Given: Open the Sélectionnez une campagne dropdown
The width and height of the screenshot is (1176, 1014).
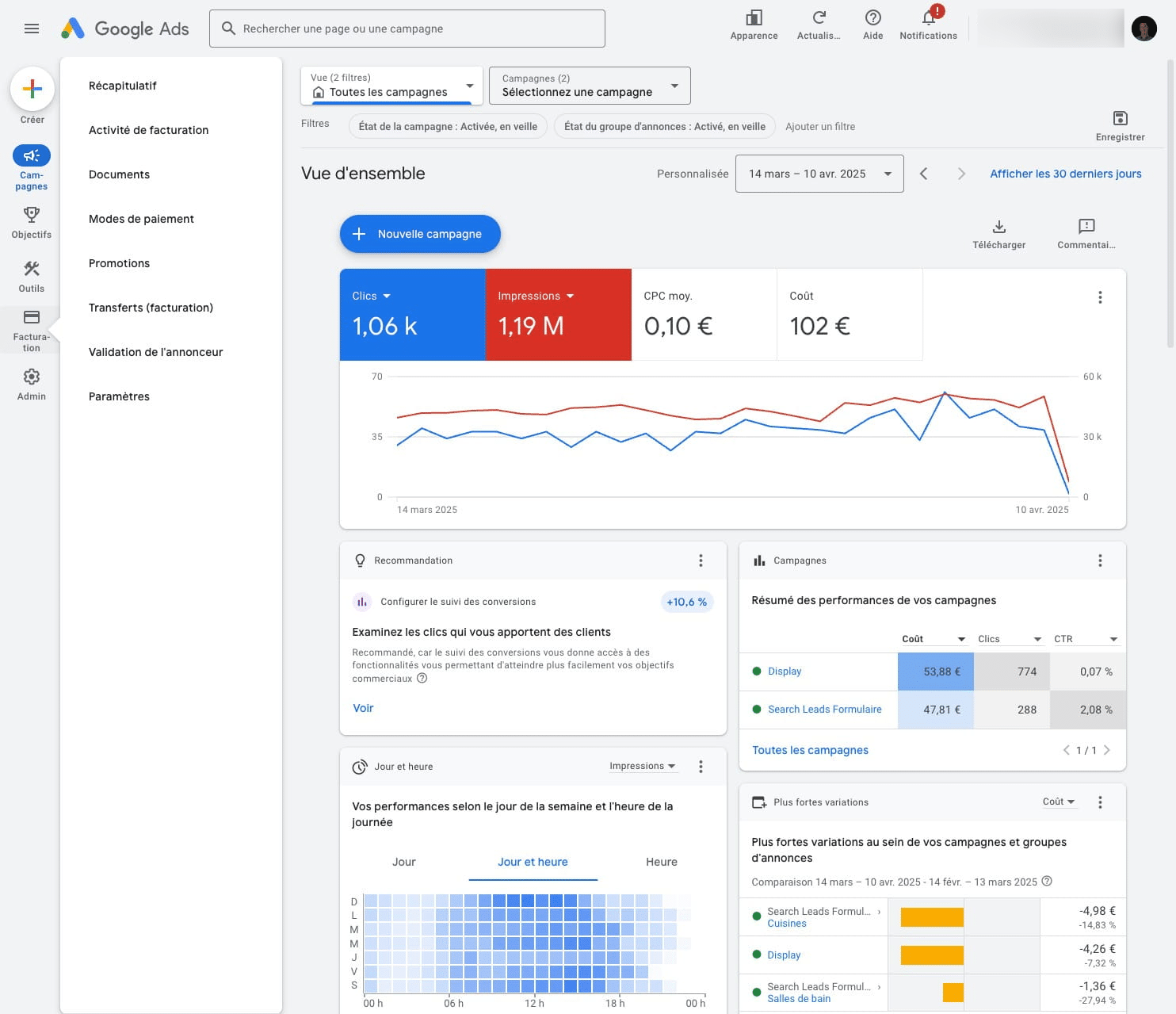Looking at the screenshot, I should click(x=590, y=86).
